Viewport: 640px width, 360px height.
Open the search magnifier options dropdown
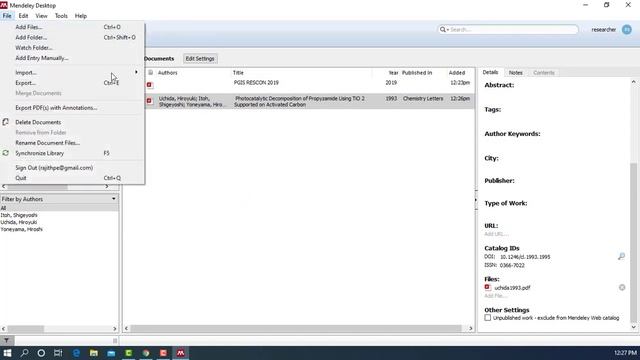tap(444, 30)
